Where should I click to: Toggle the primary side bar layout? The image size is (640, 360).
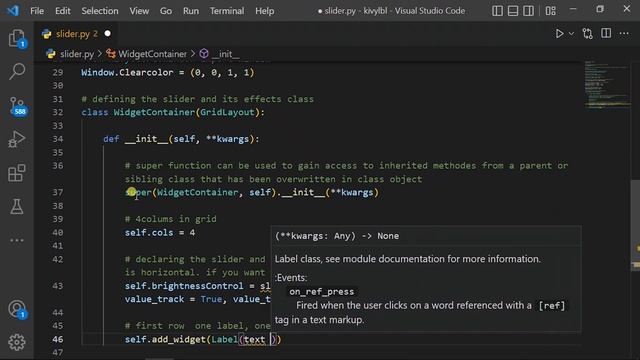[x=497, y=11]
